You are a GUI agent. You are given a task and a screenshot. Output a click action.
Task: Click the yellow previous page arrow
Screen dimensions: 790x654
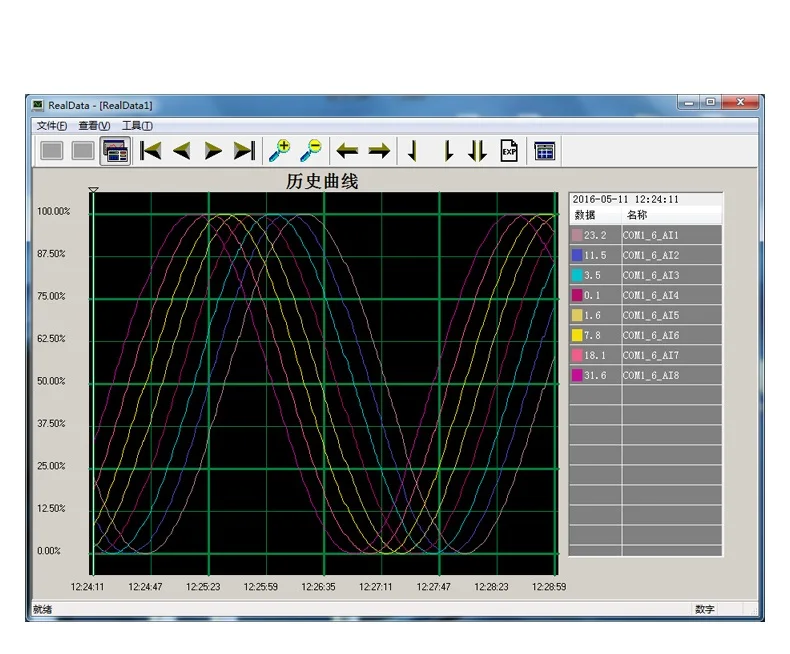tap(182, 151)
